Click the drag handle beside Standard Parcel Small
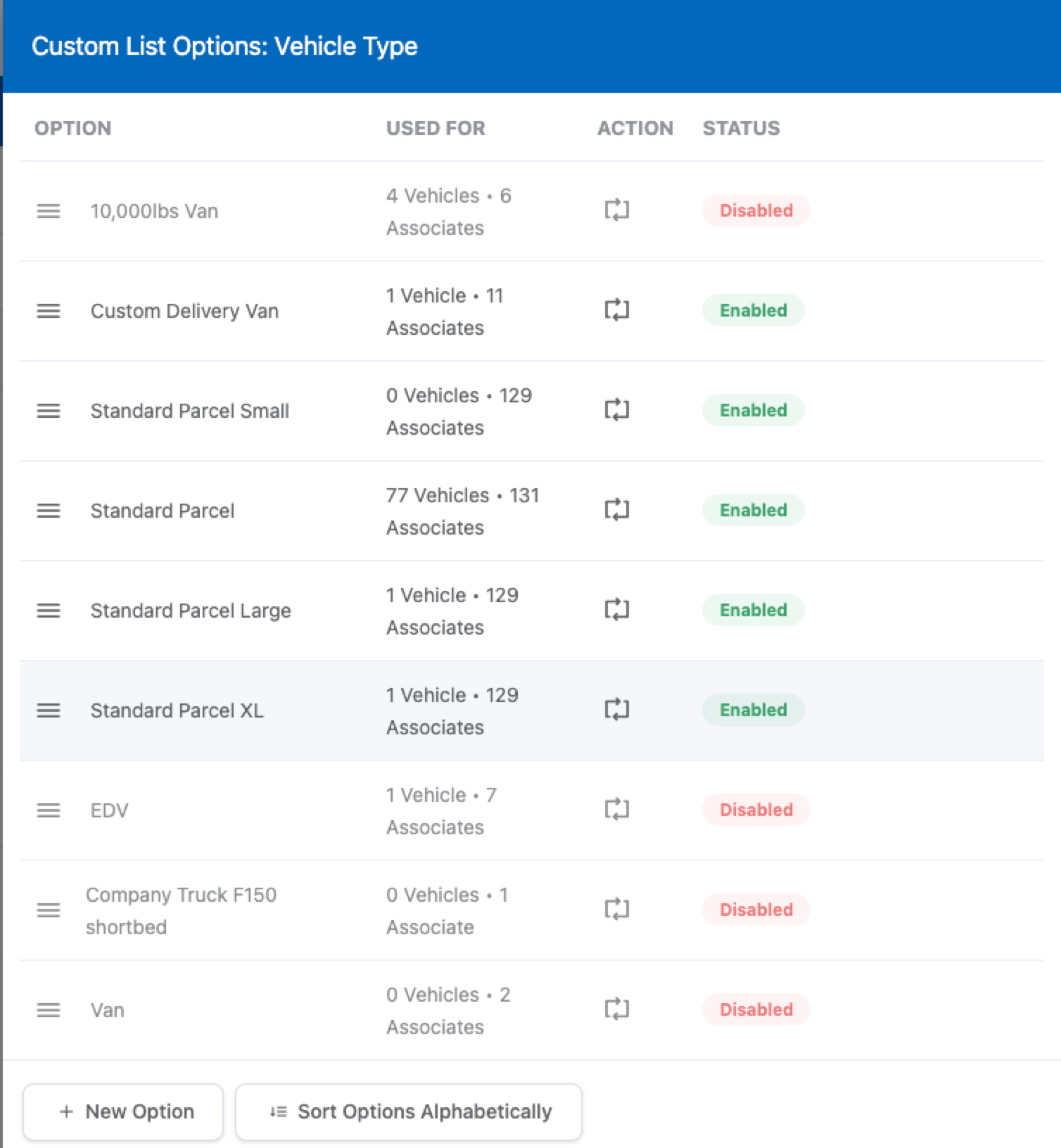Image resolution: width=1061 pixels, height=1148 pixels. 49,411
